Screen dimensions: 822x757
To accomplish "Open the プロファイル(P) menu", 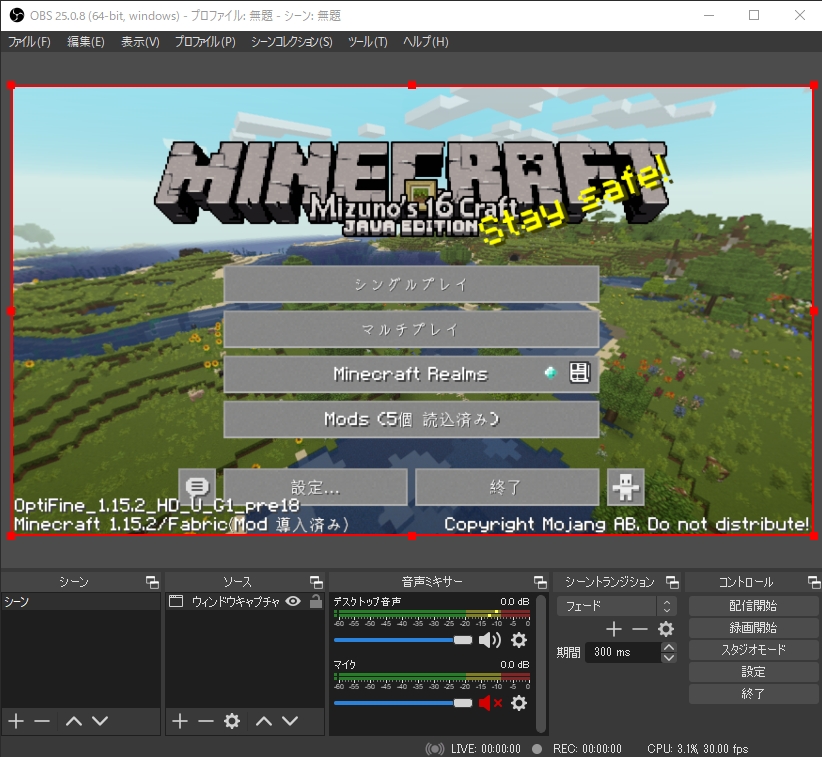I will pyautogui.click(x=205, y=41).
